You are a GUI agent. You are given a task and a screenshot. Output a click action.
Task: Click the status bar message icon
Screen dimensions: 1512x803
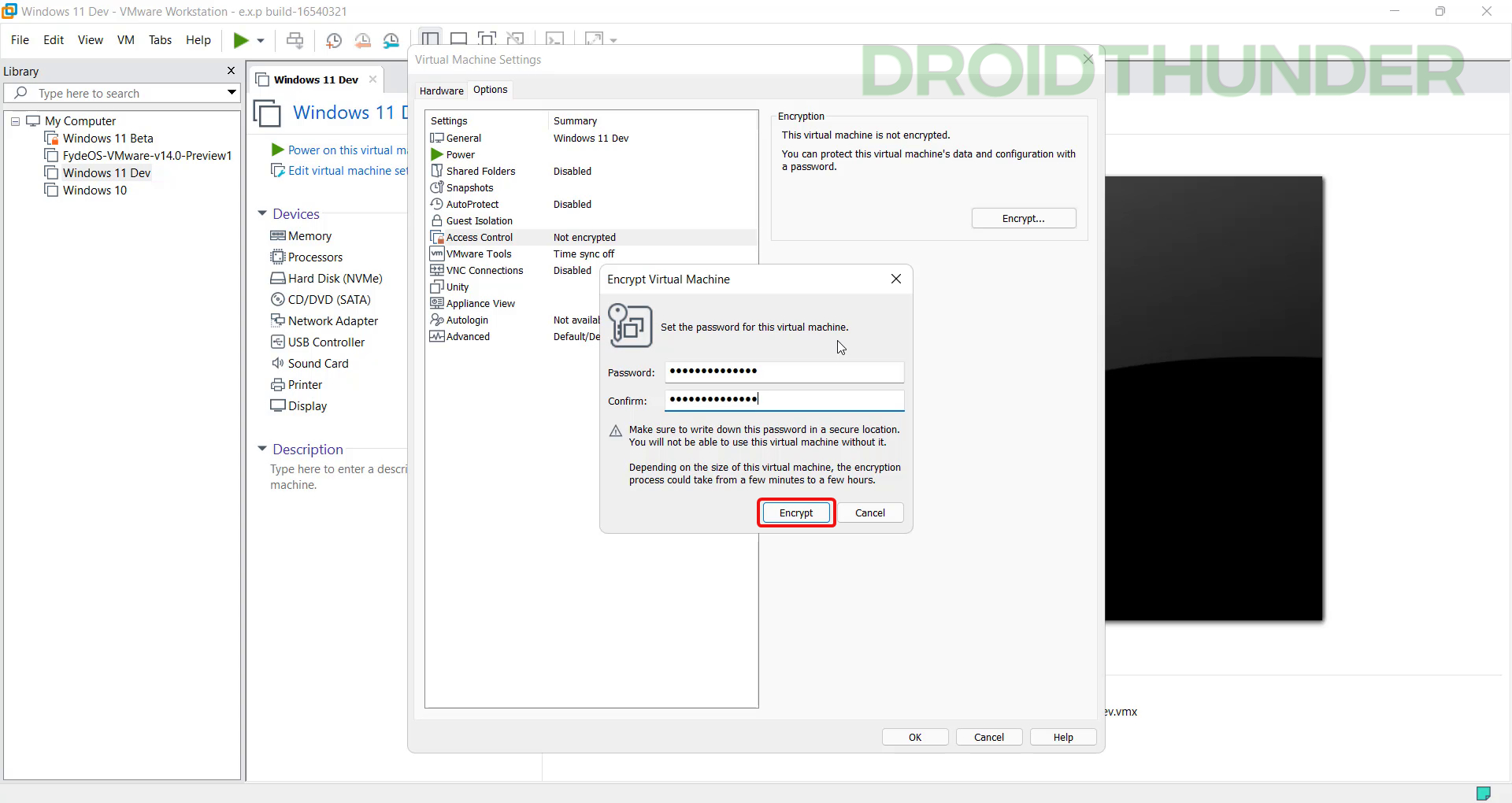[1484, 793]
